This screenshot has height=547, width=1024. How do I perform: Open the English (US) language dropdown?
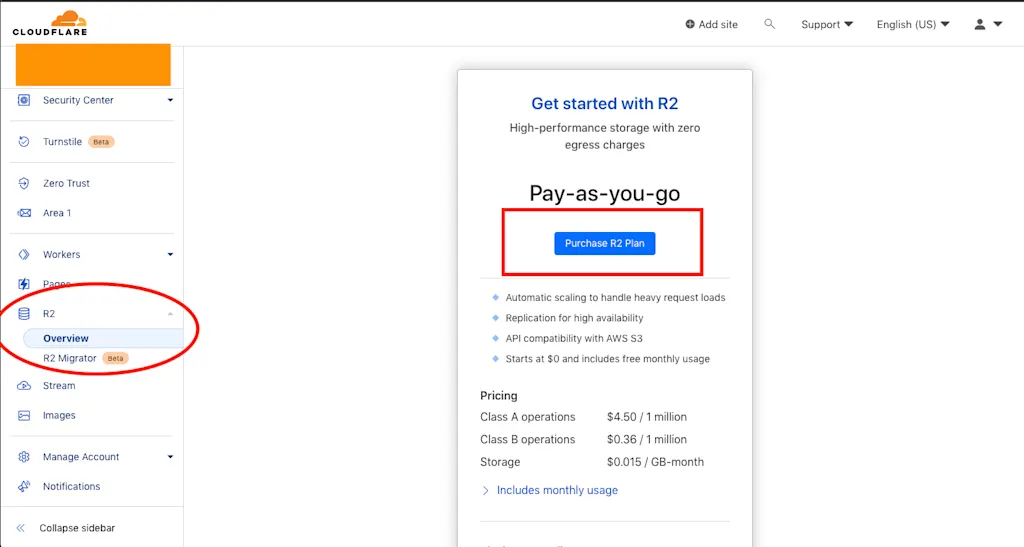coord(913,24)
